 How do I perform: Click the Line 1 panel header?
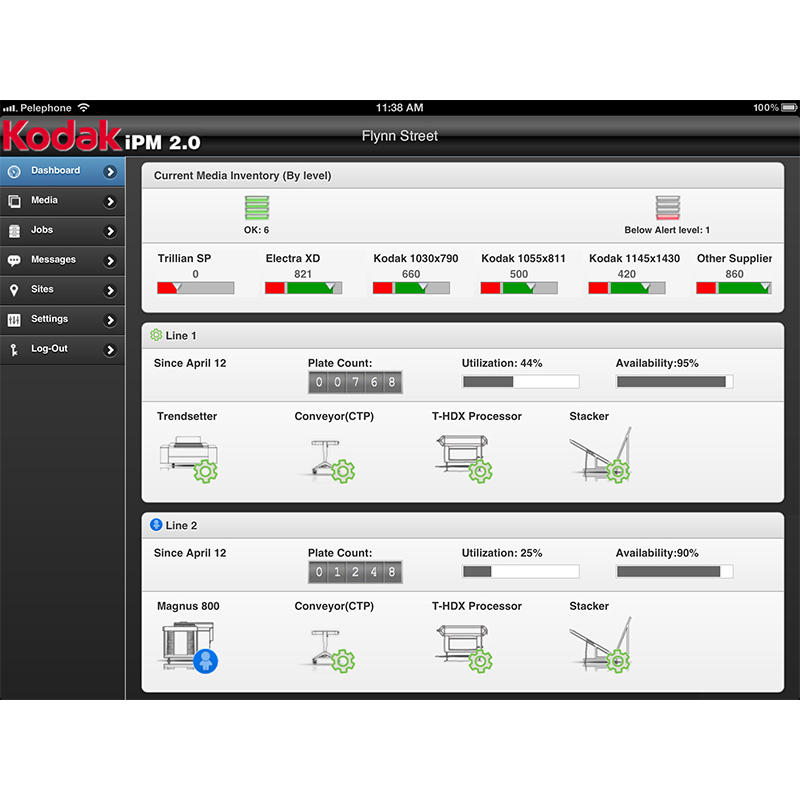point(463,336)
